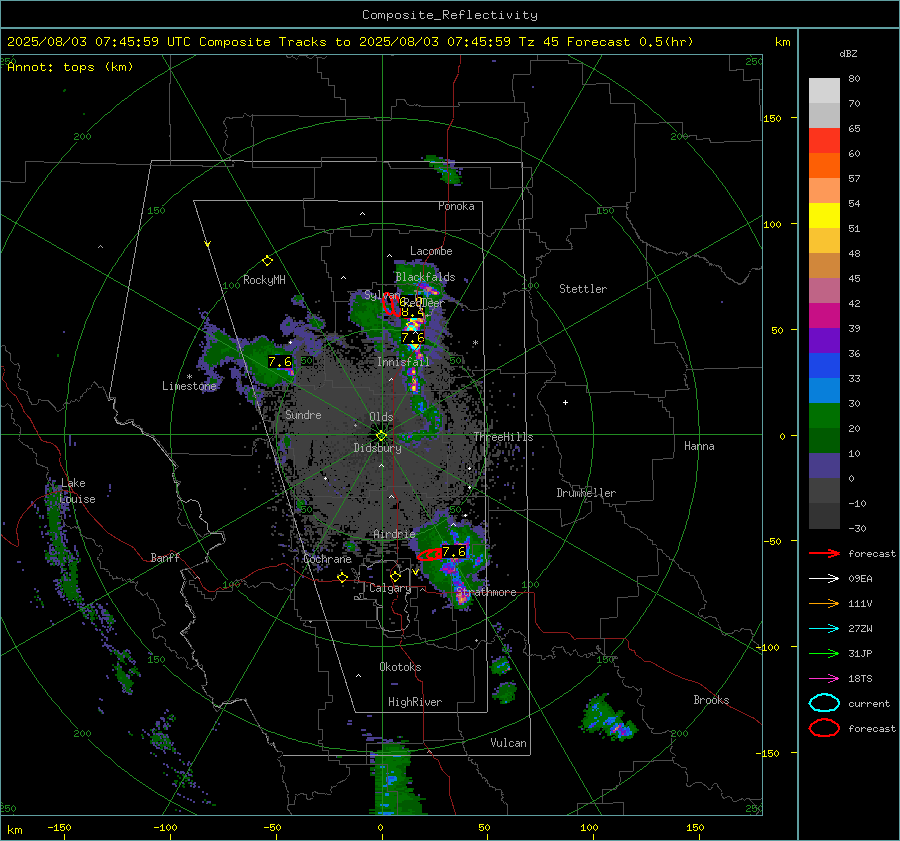Click the 7.6 tops label east of Limestone

point(280,362)
